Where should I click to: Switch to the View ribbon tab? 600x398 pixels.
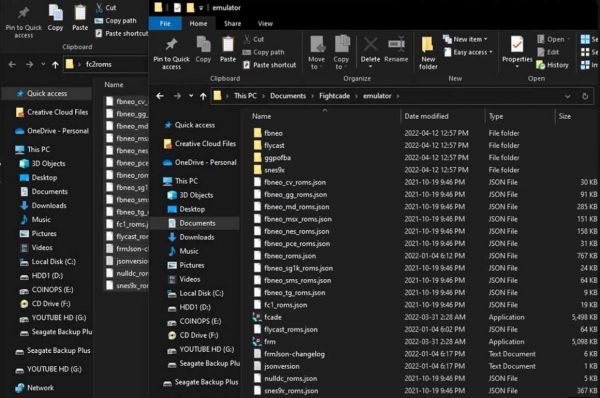[x=265, y=23]
